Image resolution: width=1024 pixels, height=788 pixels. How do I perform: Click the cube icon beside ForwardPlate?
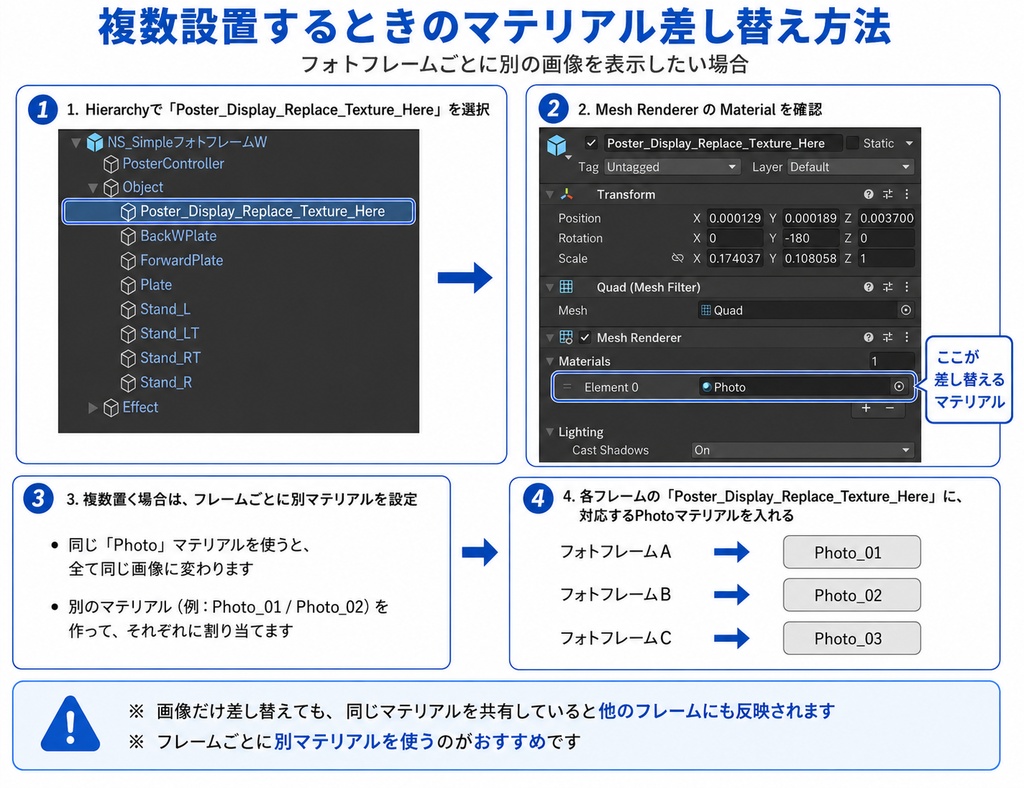click(129, 261)
